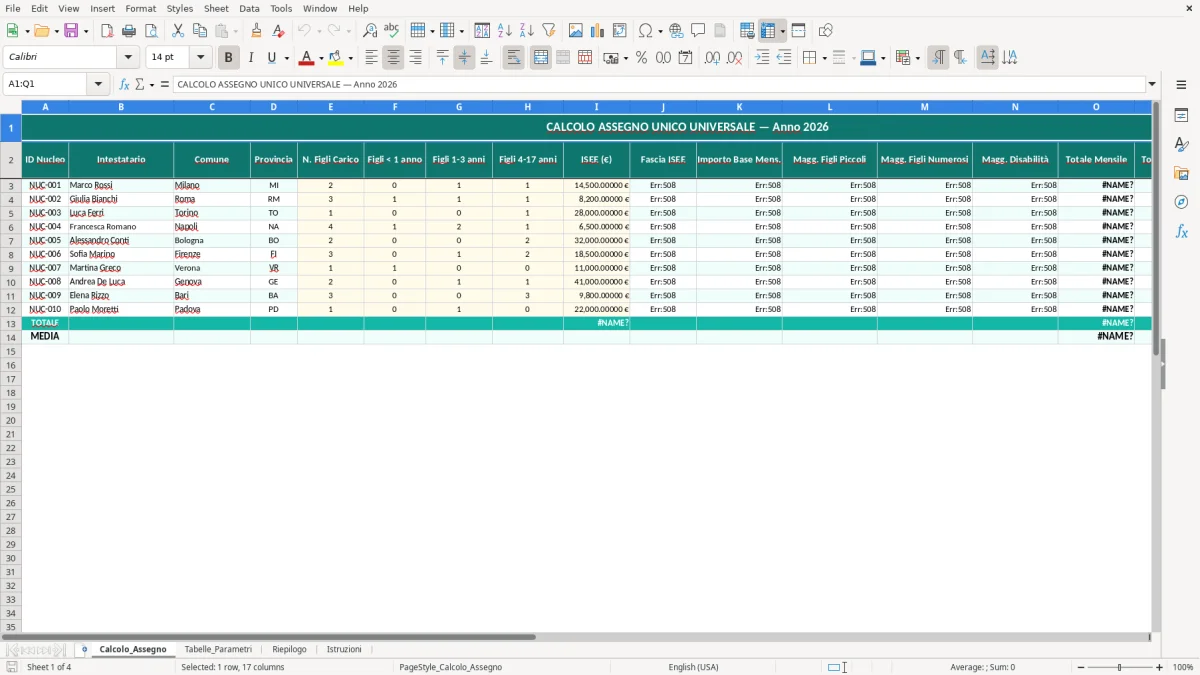Open the Sheet menu
This screenshot has width=1200, height=675.
pyautogui.click(x=217, y=8)
